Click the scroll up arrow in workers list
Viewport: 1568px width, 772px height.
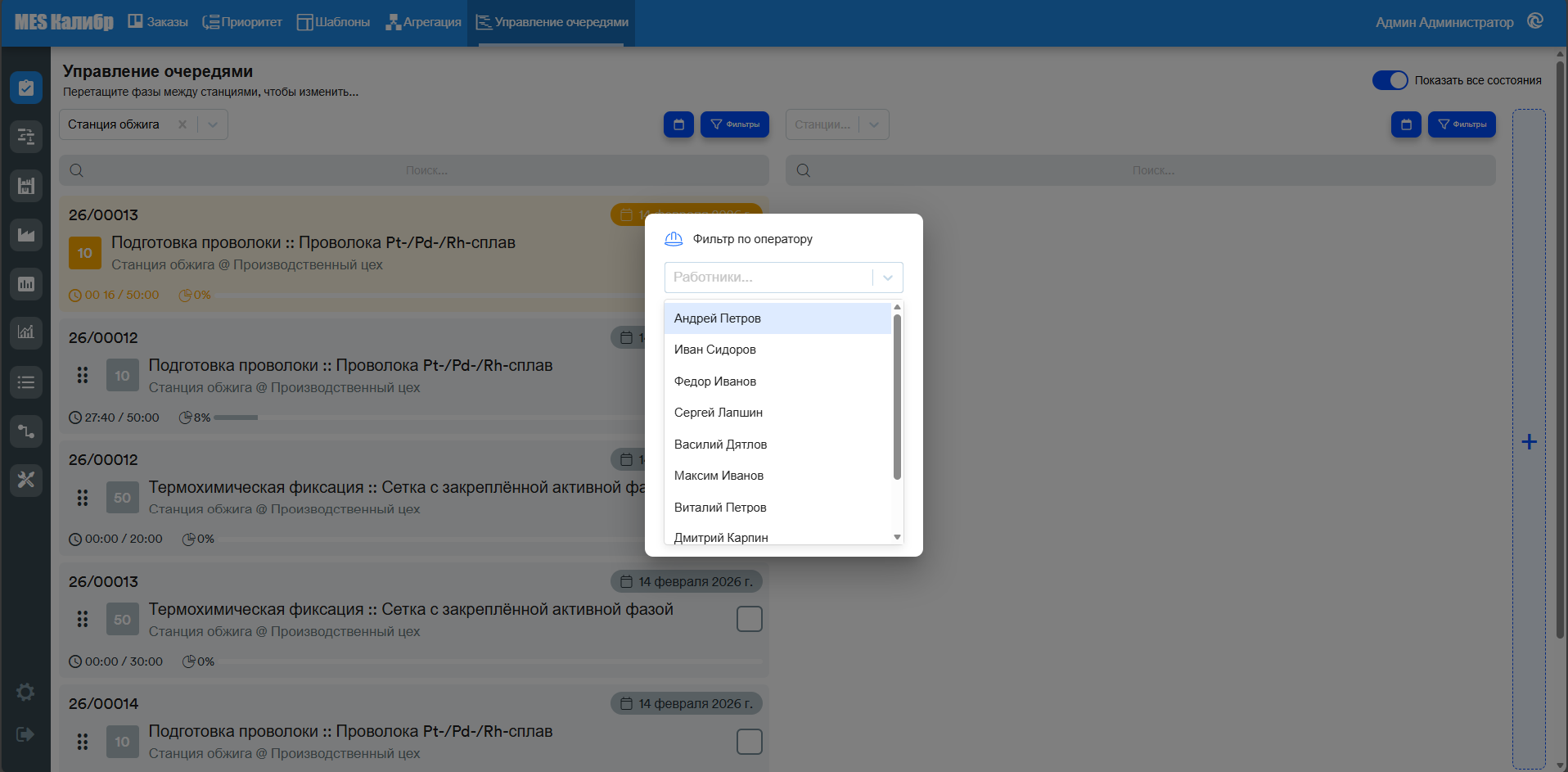897,307
